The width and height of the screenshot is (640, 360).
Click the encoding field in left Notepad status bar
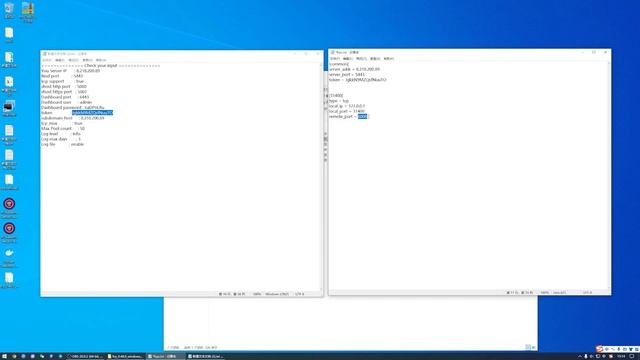(300, 294)
